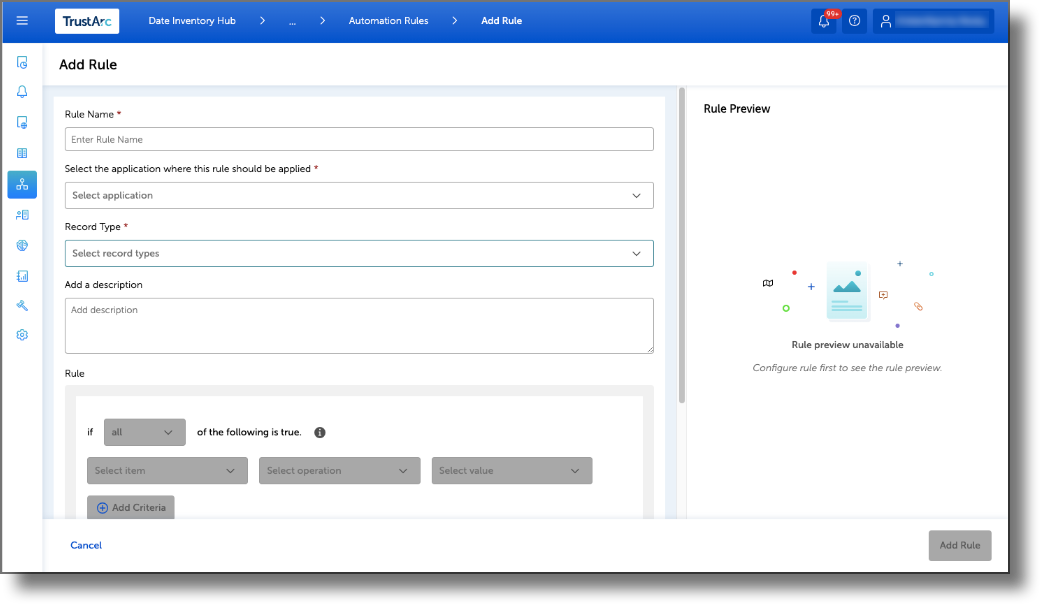
Task: Click the reports chart icon in the sidebar
Action: pos(21,275)
